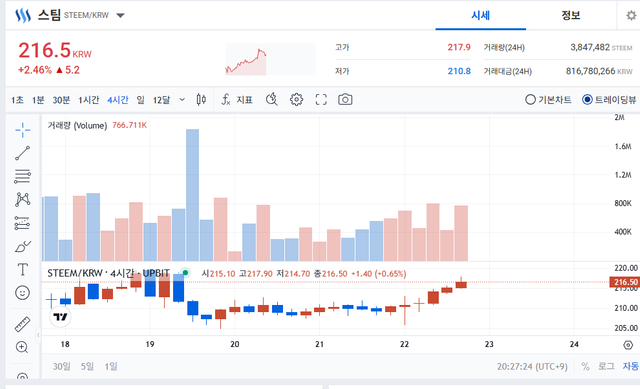
Task: Select the 1초 interval
Action: 17,100
